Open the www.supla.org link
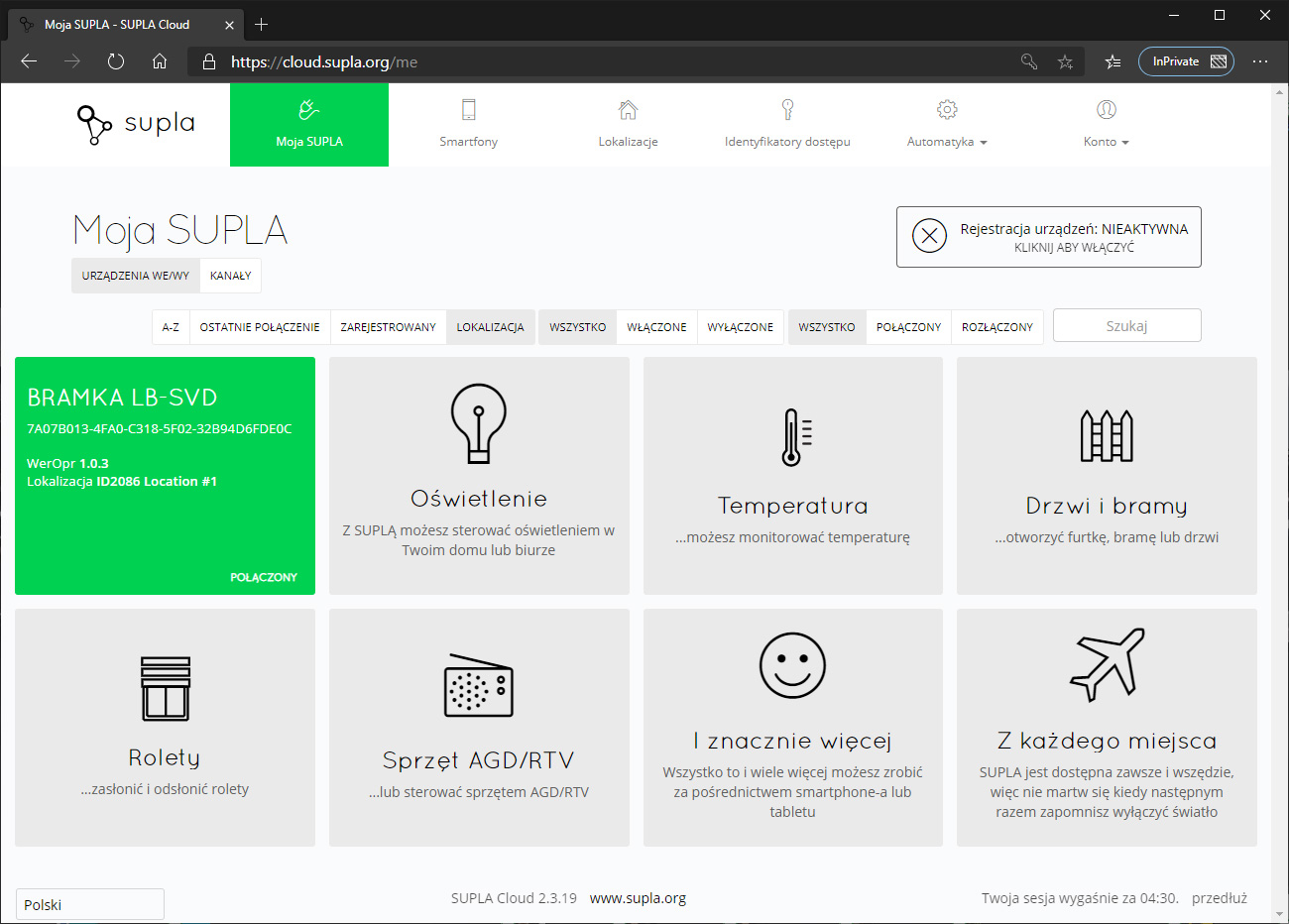 coord(638,898)
